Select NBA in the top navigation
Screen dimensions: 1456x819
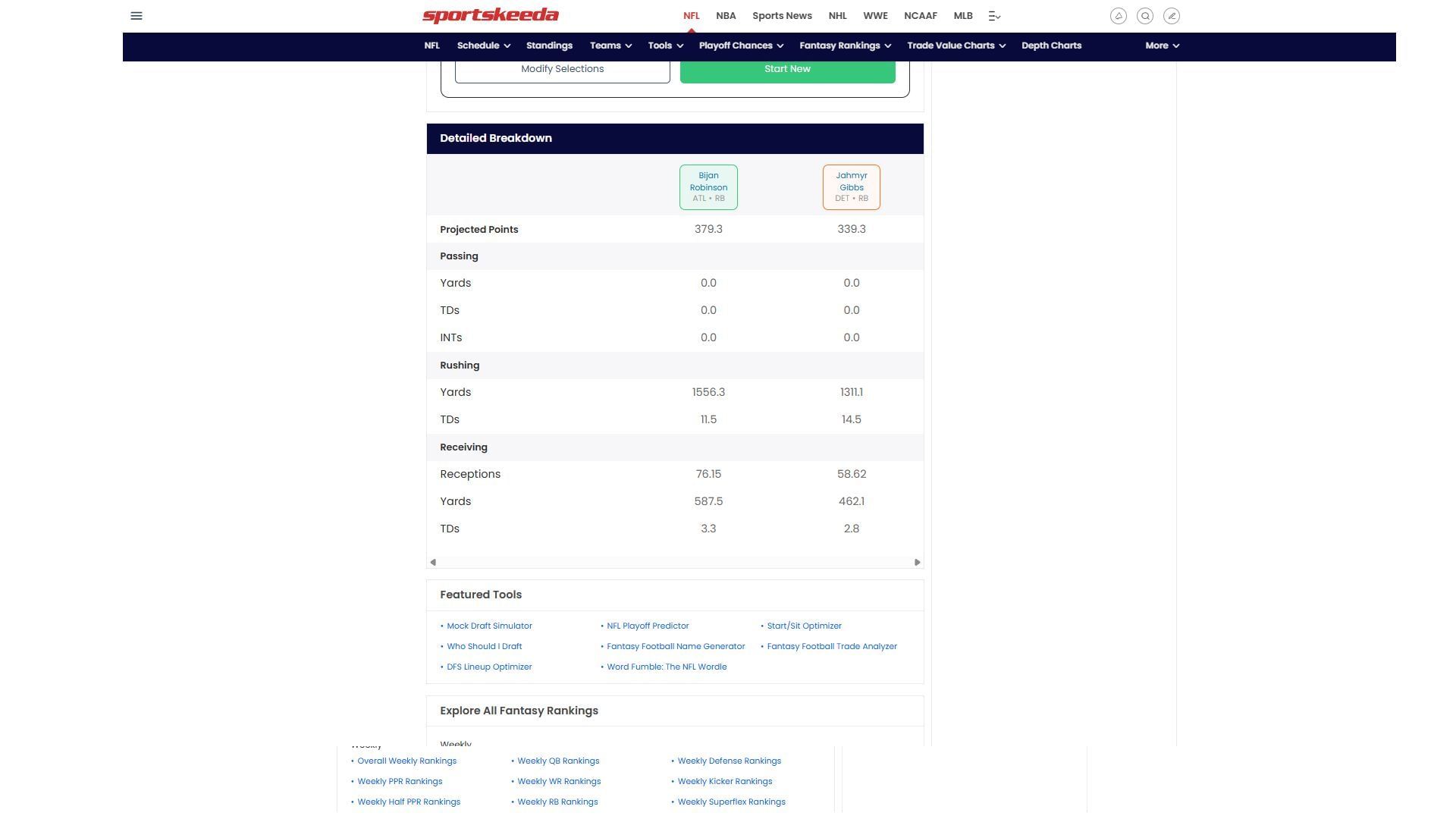click(x=726, y=16)
